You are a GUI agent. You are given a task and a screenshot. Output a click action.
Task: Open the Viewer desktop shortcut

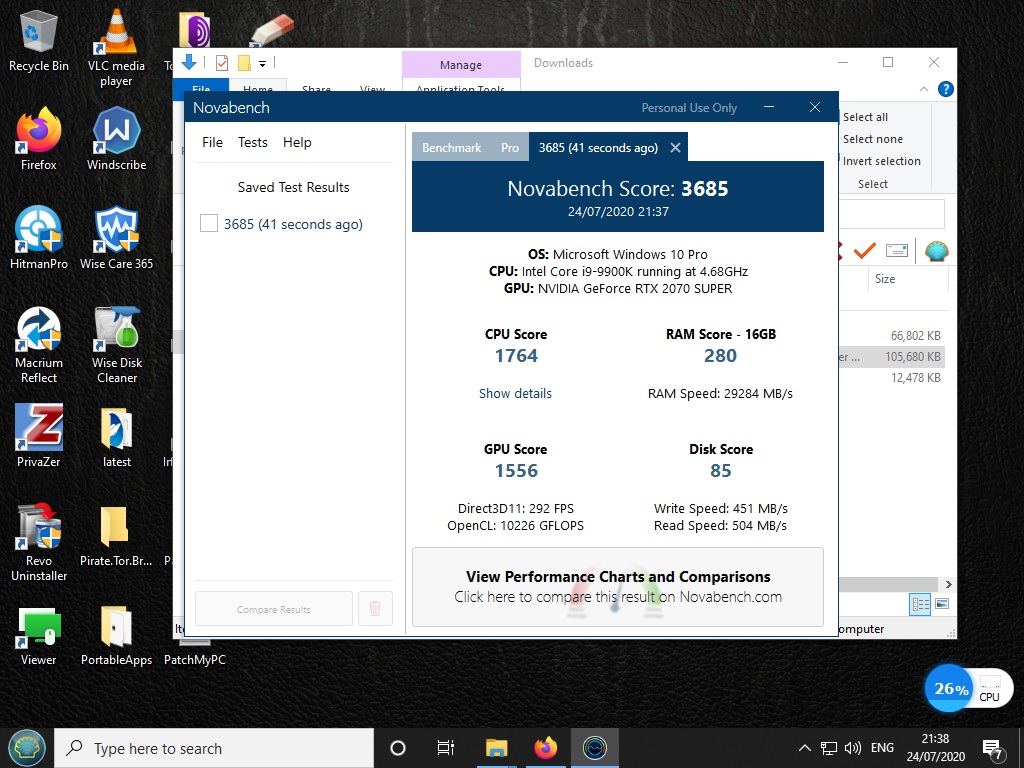39,635
